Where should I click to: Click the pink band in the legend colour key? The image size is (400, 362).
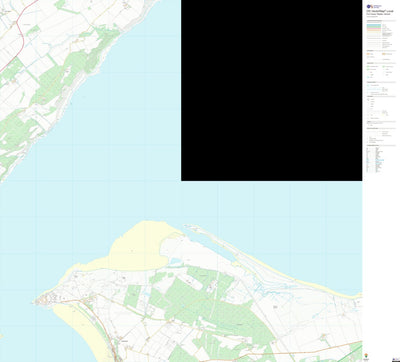coord(374,28)
